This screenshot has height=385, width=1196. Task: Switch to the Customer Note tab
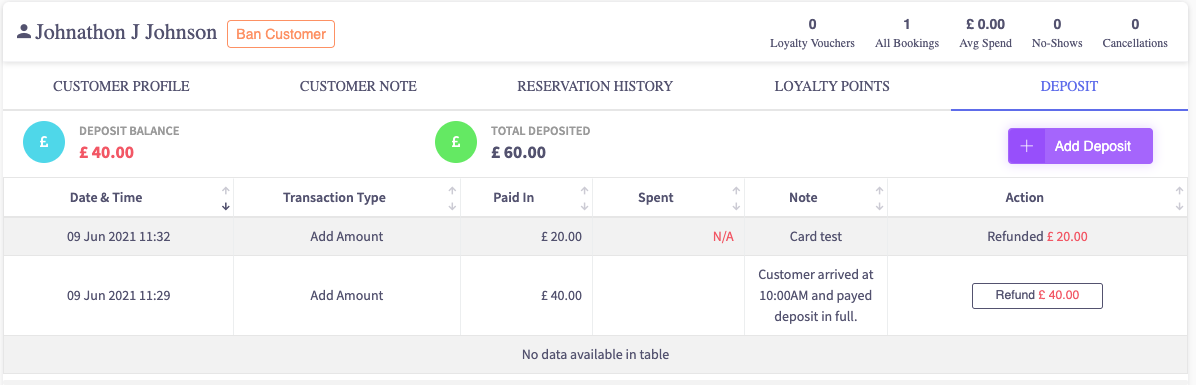(358, 86)
